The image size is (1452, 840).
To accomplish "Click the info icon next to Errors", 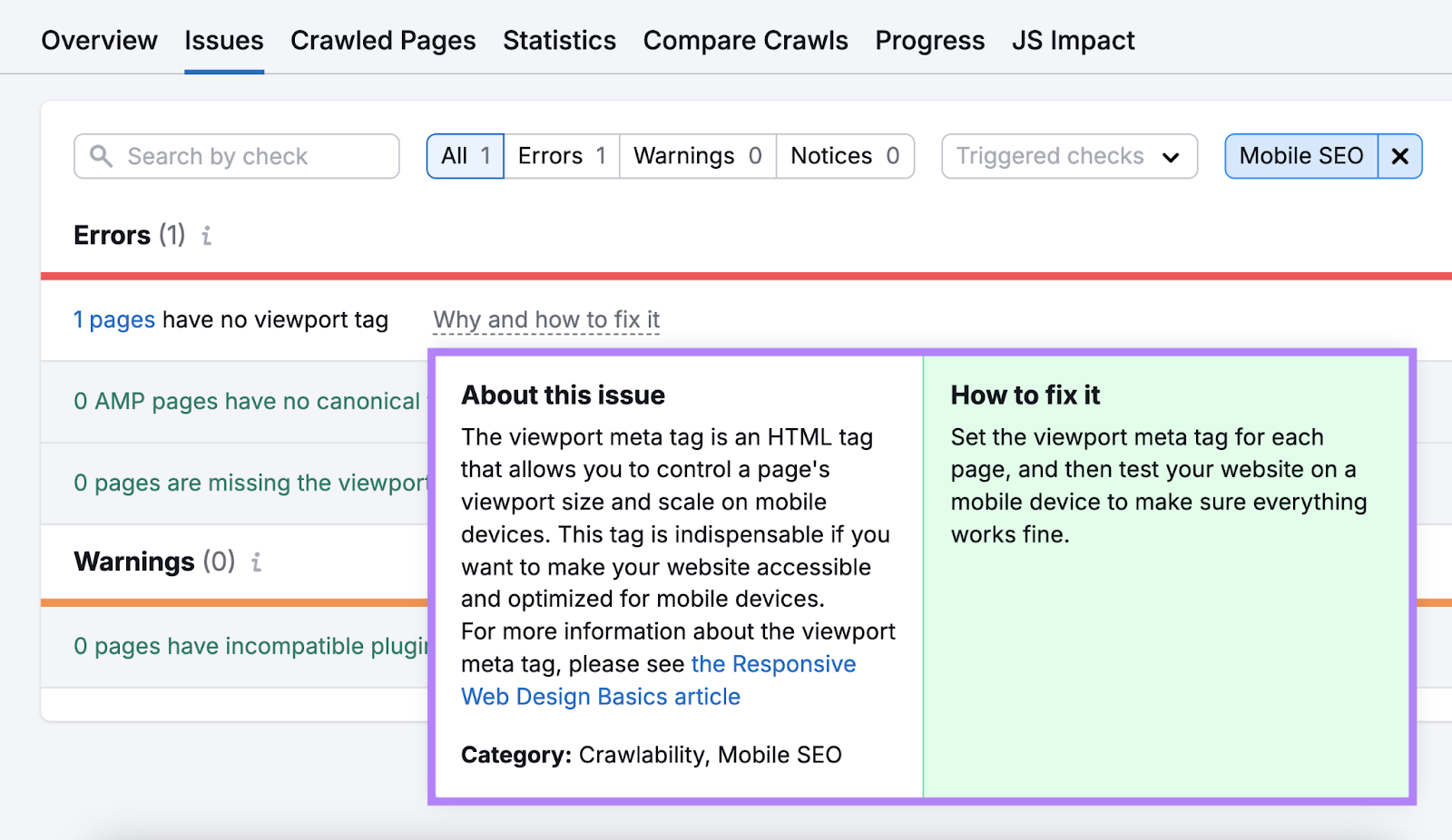I will (x=206, y=236).
